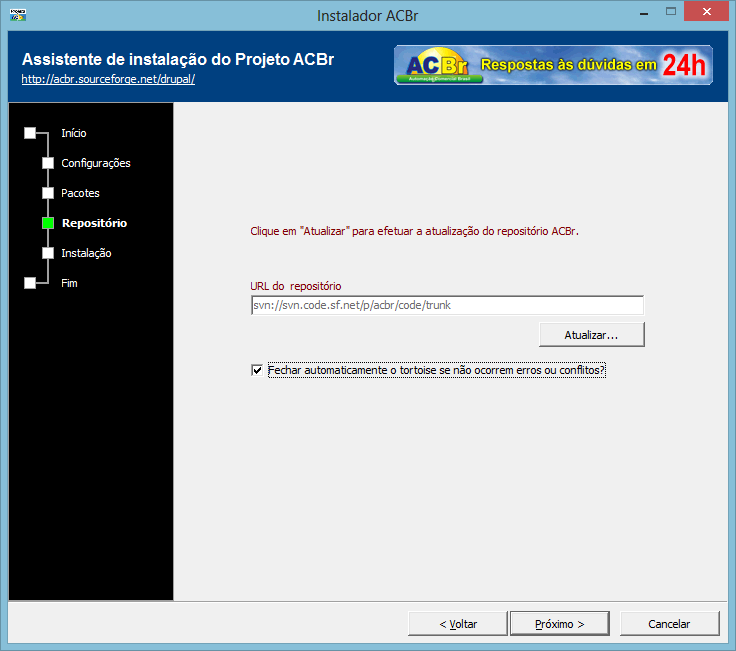This screenshot has height=651, width=736.
Task: Click the white Início step marker
Action: [x=30, y=133]
